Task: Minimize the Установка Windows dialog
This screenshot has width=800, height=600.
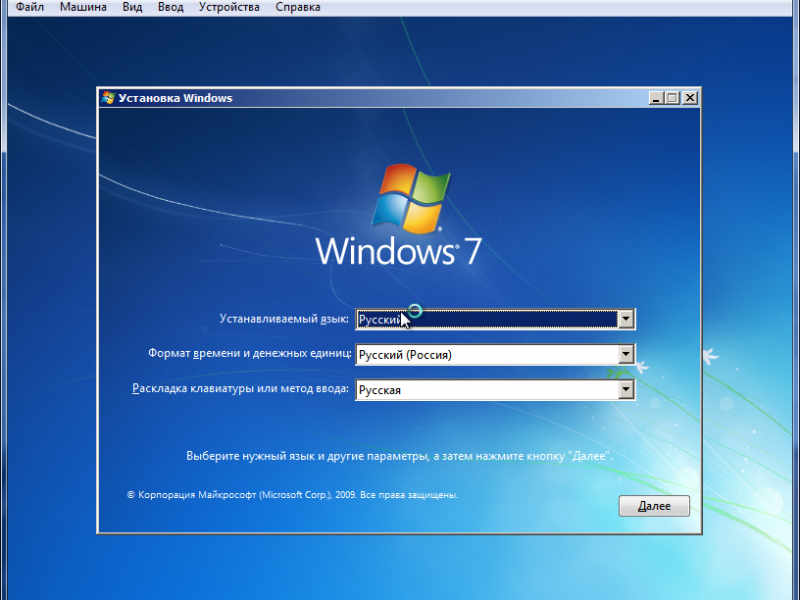Action: tap(656, 97)
